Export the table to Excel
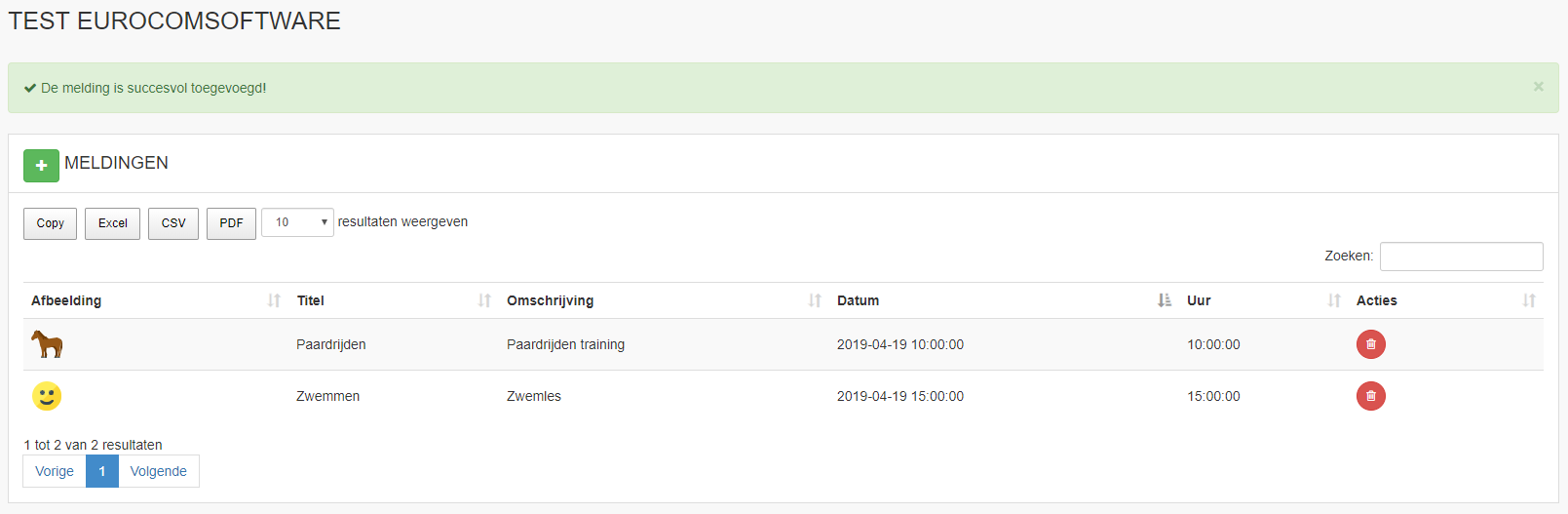Viewport: 1568px width, 514px height. click(x=112, y=223)
